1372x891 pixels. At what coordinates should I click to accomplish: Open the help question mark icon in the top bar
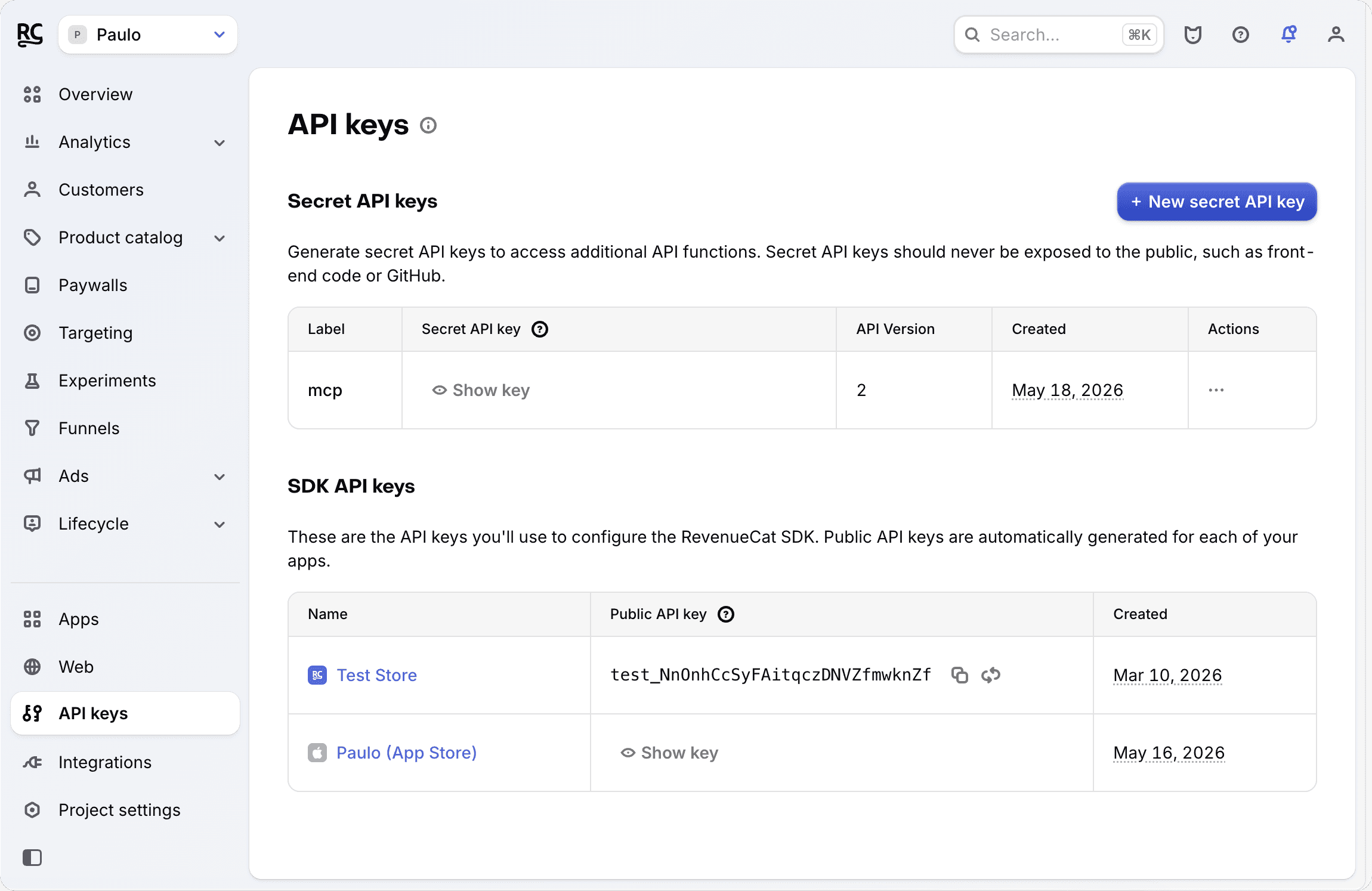pos(1241,35)
